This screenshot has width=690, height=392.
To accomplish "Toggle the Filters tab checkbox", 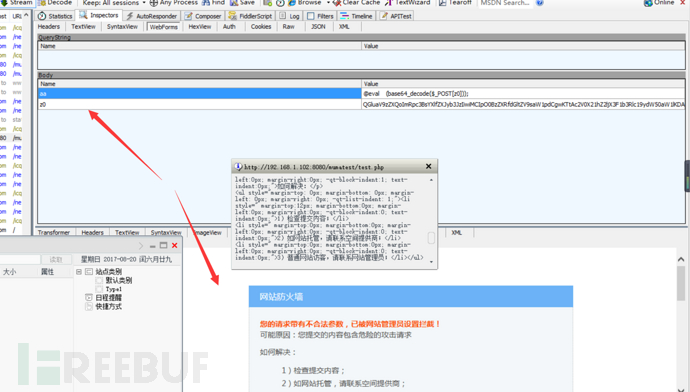I will 311,16.
